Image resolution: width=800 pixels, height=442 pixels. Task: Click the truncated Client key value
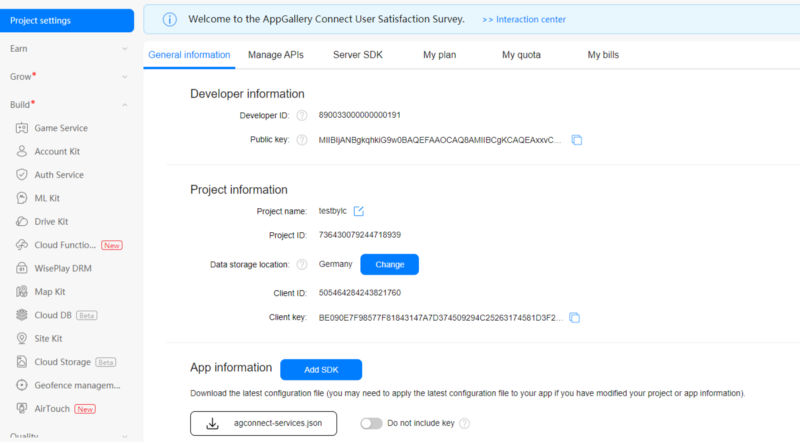tap(441, 318)
